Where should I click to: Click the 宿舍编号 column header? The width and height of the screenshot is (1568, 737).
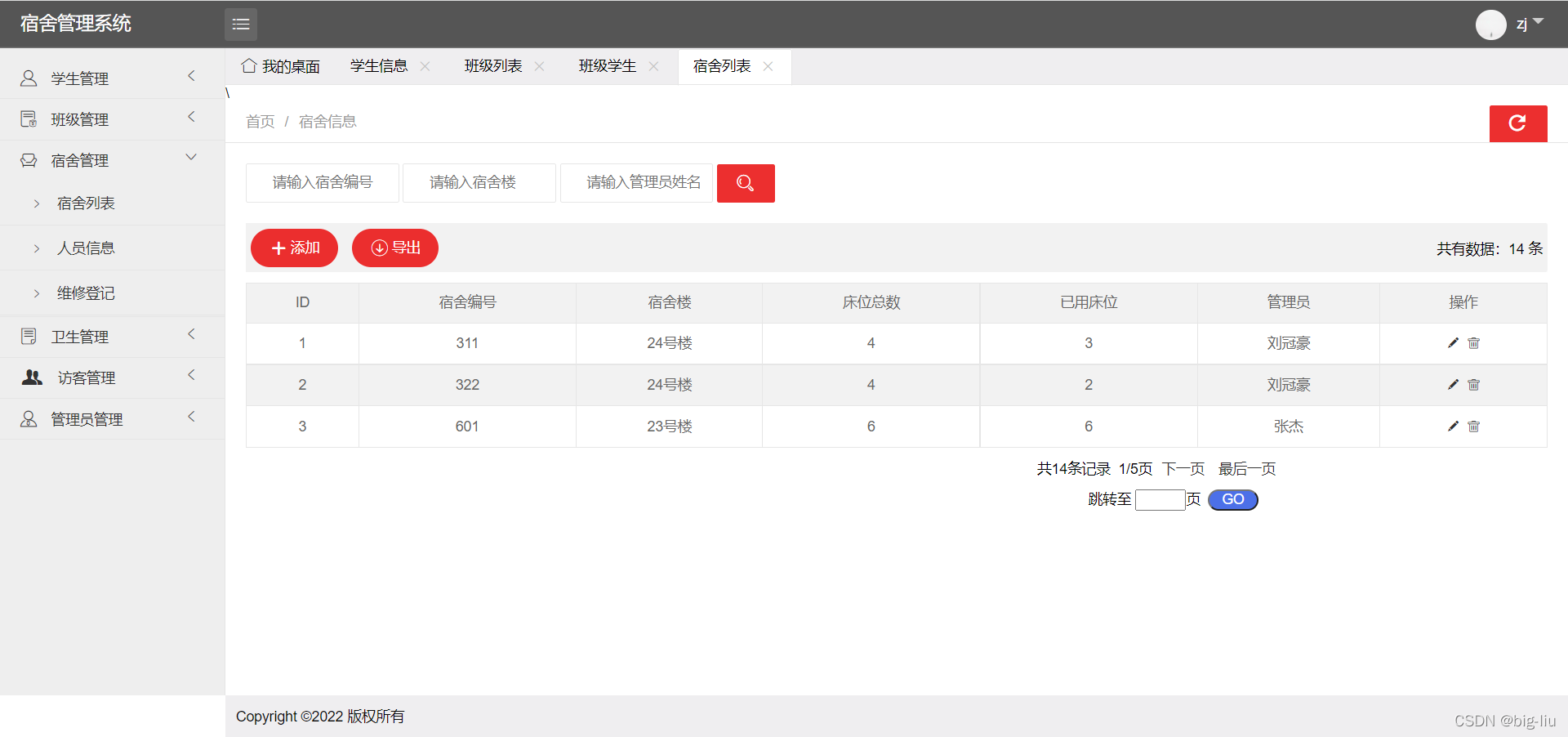coord(467,302)
